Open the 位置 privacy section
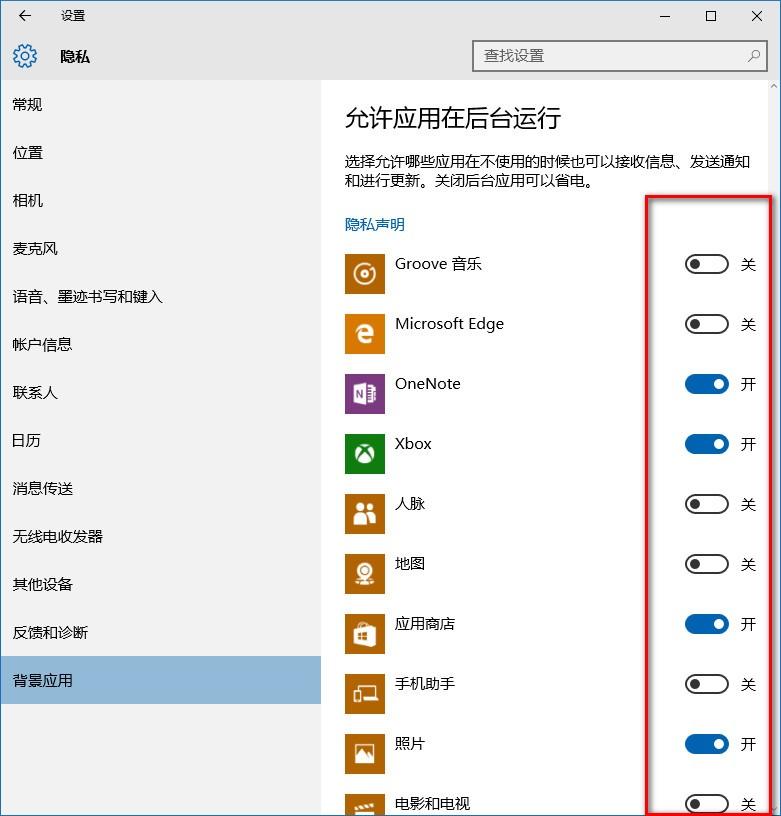The image size is (781, 816). (28, 153)
